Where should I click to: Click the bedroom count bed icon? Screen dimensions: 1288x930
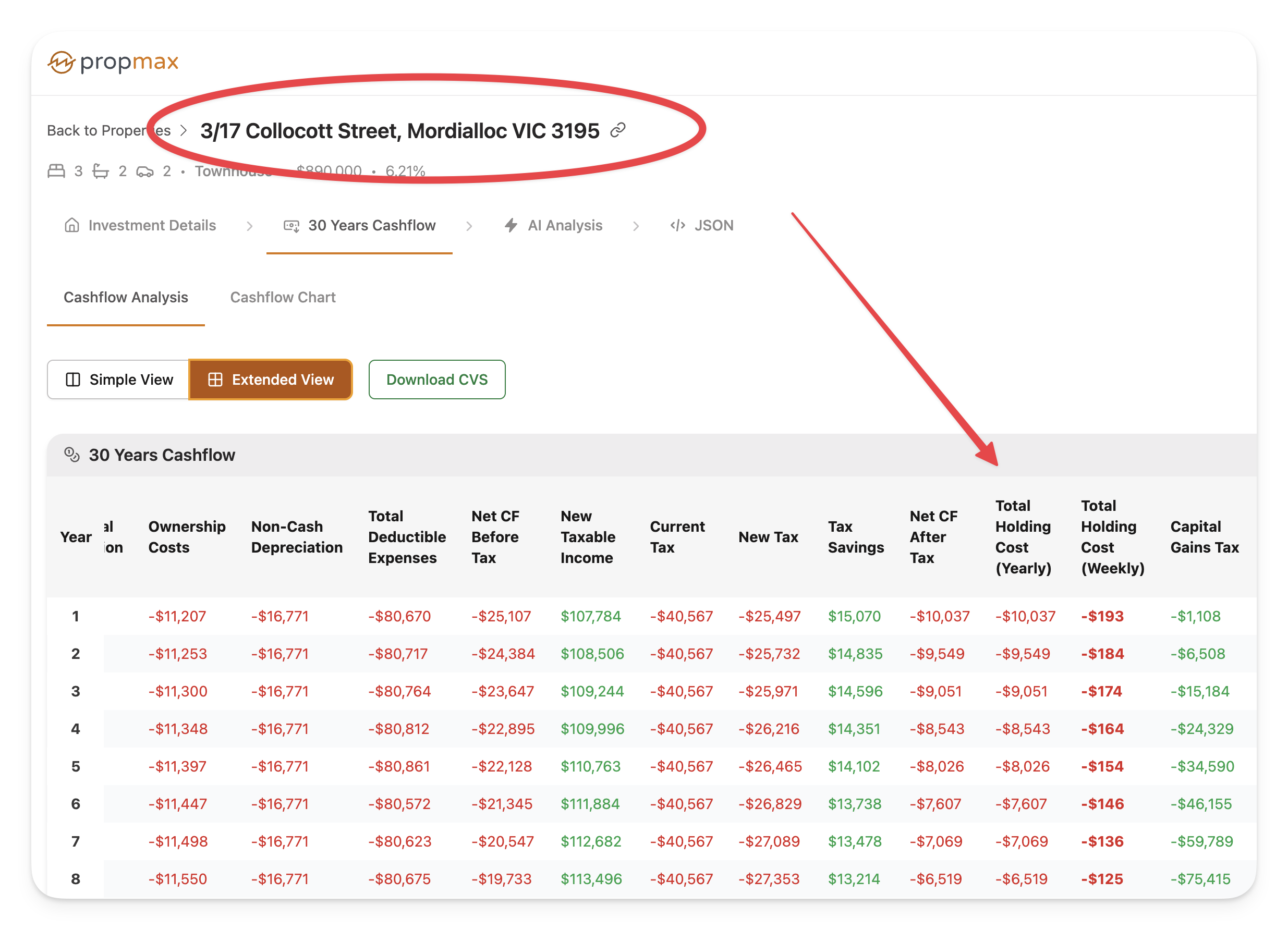[56, 171]
